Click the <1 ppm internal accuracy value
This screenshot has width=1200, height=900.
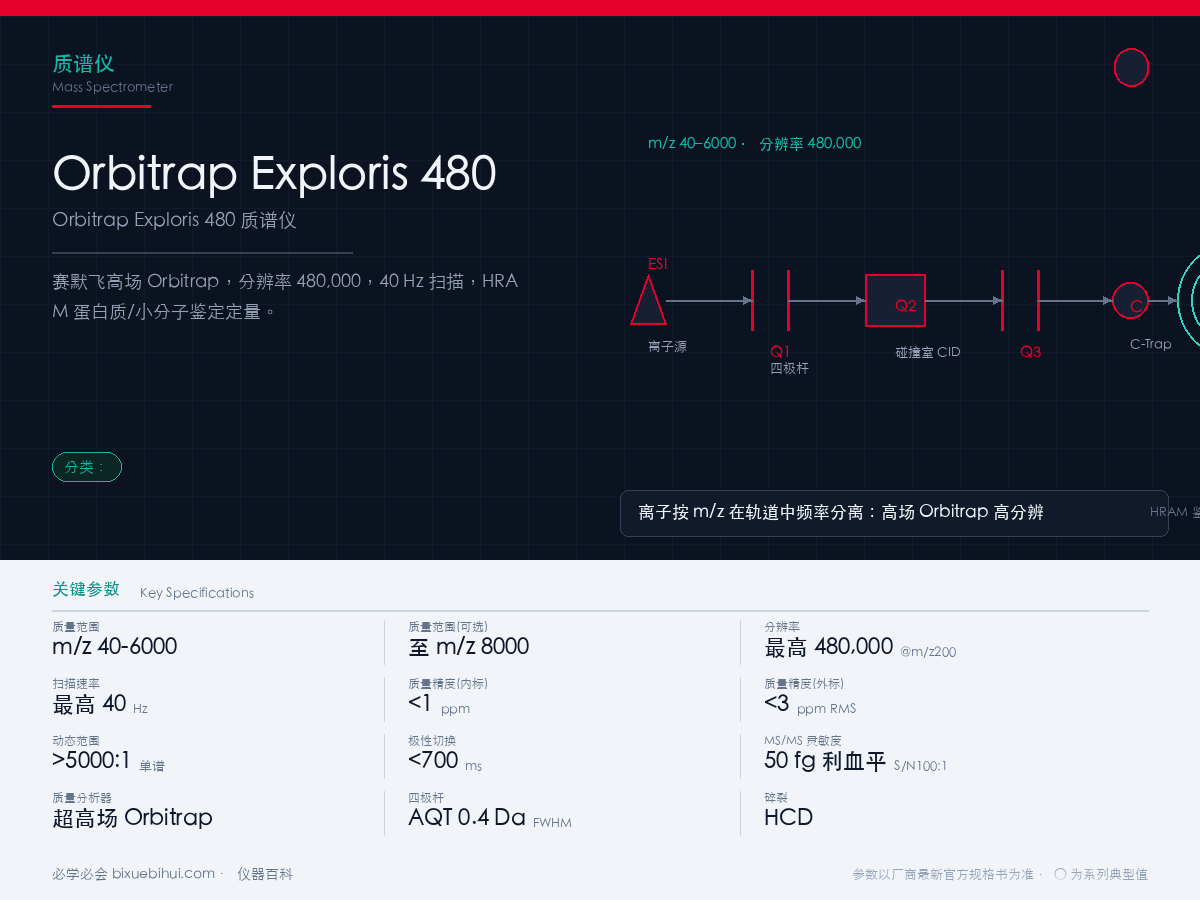tap(439, 704)
